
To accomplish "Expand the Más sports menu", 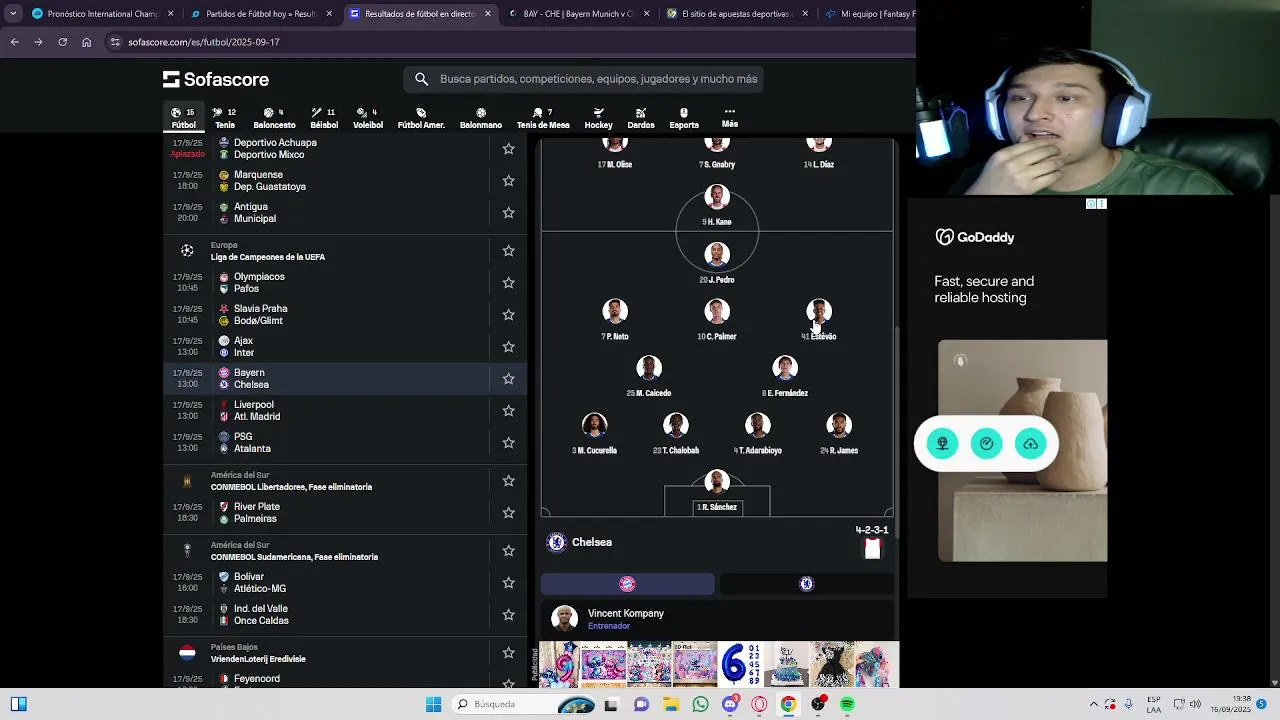I will (x=730, y=118).
